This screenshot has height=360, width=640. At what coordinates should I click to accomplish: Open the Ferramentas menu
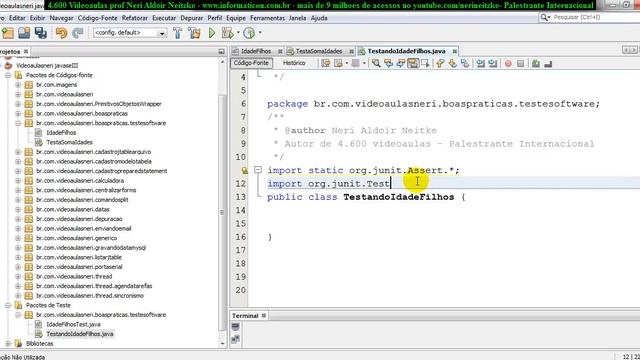267,18
